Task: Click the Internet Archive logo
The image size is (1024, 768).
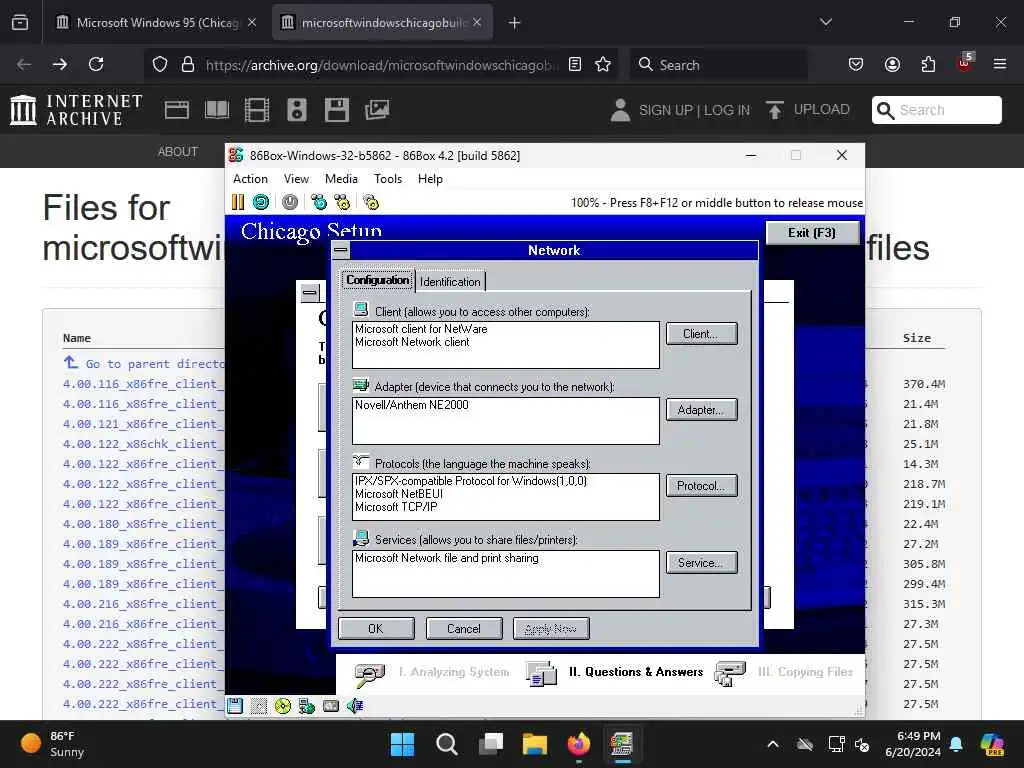Action: [x=76, y=110]
